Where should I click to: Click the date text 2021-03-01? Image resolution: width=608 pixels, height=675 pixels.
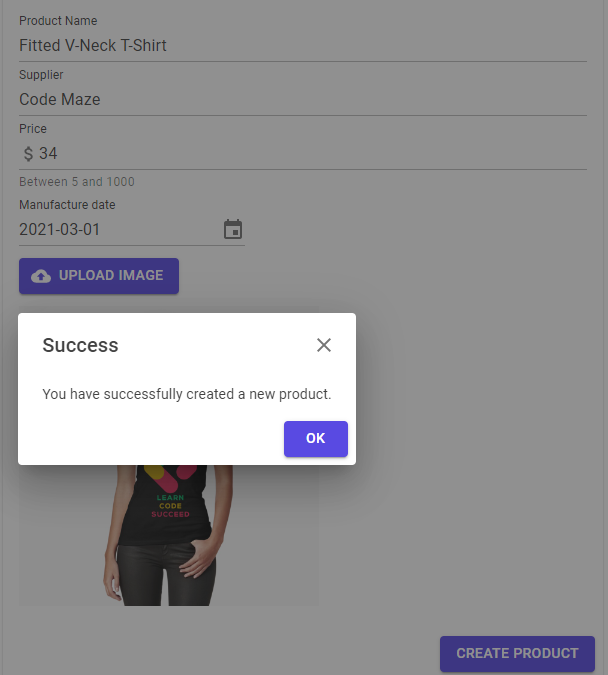click(x=60, y=230)
